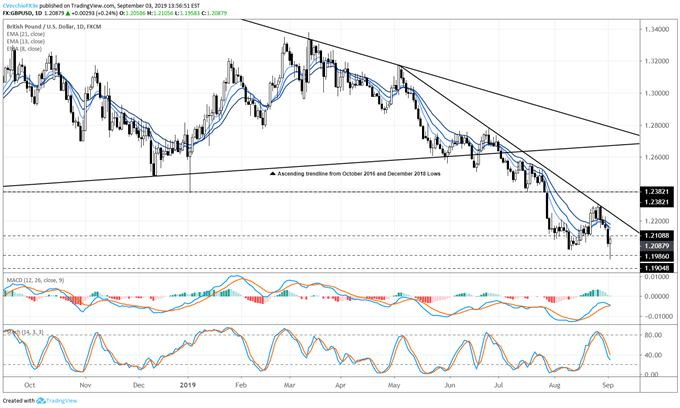The image size is (680, 408).
Task: Click the ascending trendline annotation text
Action: [x=359, y=173]
